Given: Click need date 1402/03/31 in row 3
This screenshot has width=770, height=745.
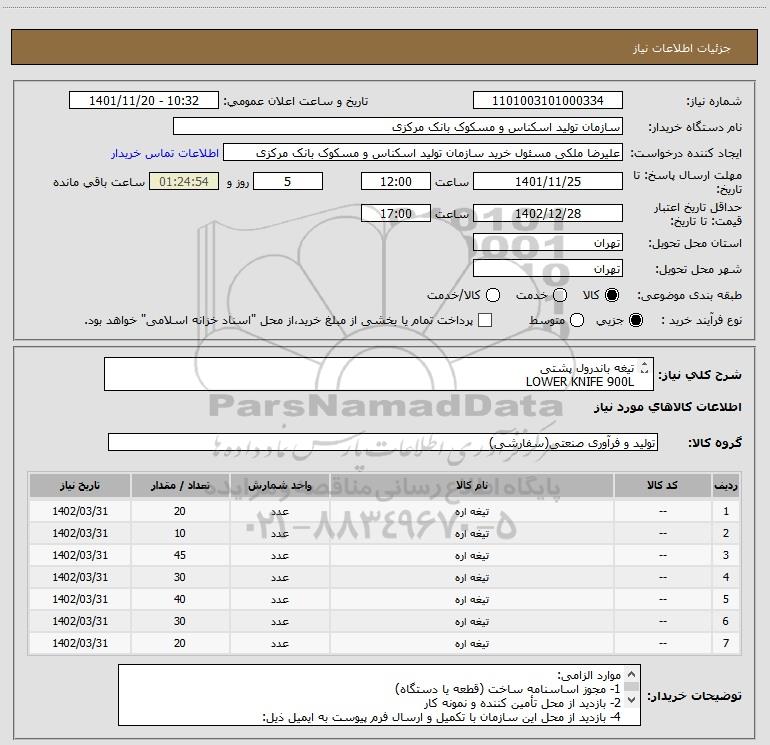Looking at the screenshot, I should click(80, 555).
